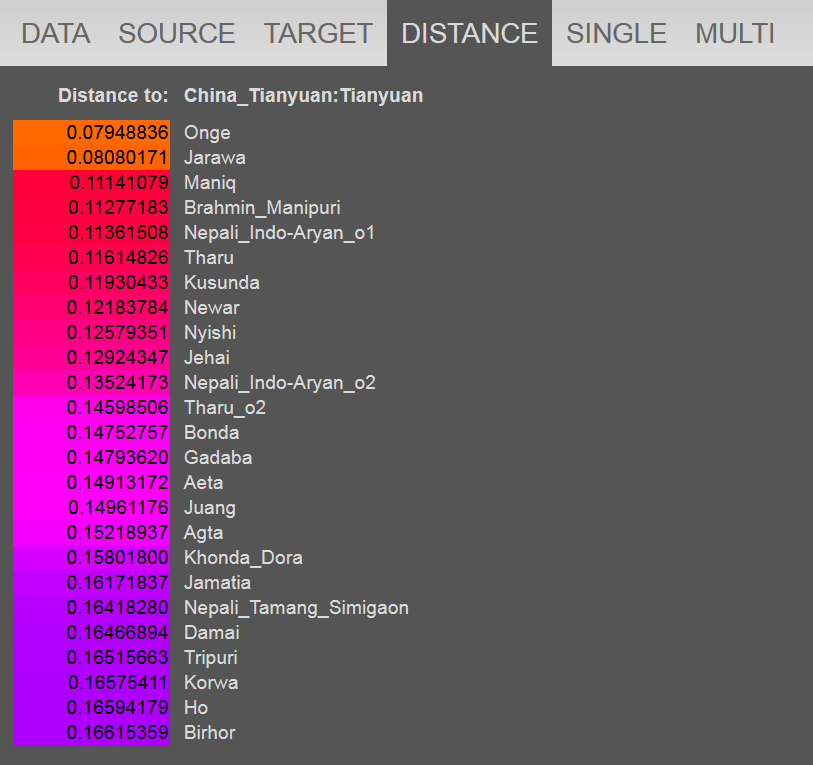Viewport: 813px width, 765px height.
Task: Click the distance value 0.07948836
Action: (x=91, y=133)
